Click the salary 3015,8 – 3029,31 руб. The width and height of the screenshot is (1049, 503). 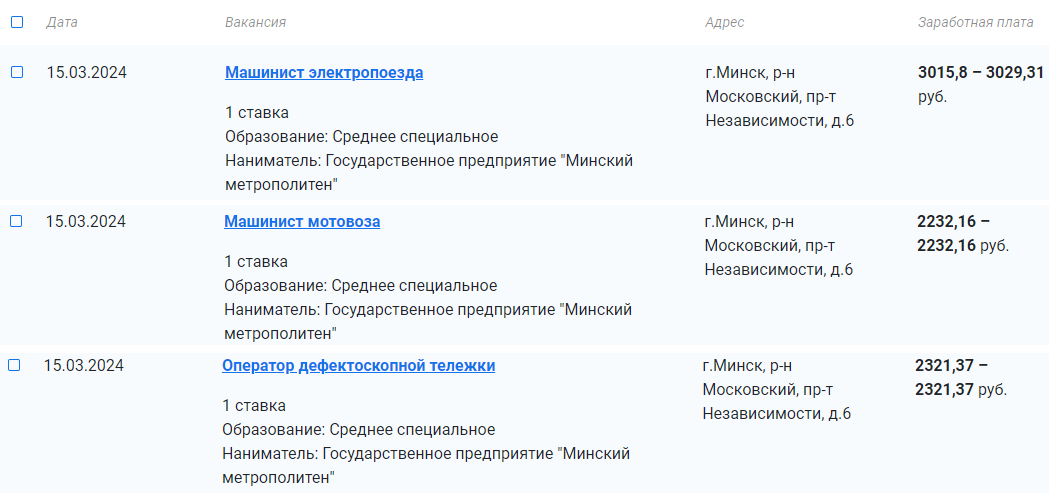pyautogui.click(x=980, y=84)
